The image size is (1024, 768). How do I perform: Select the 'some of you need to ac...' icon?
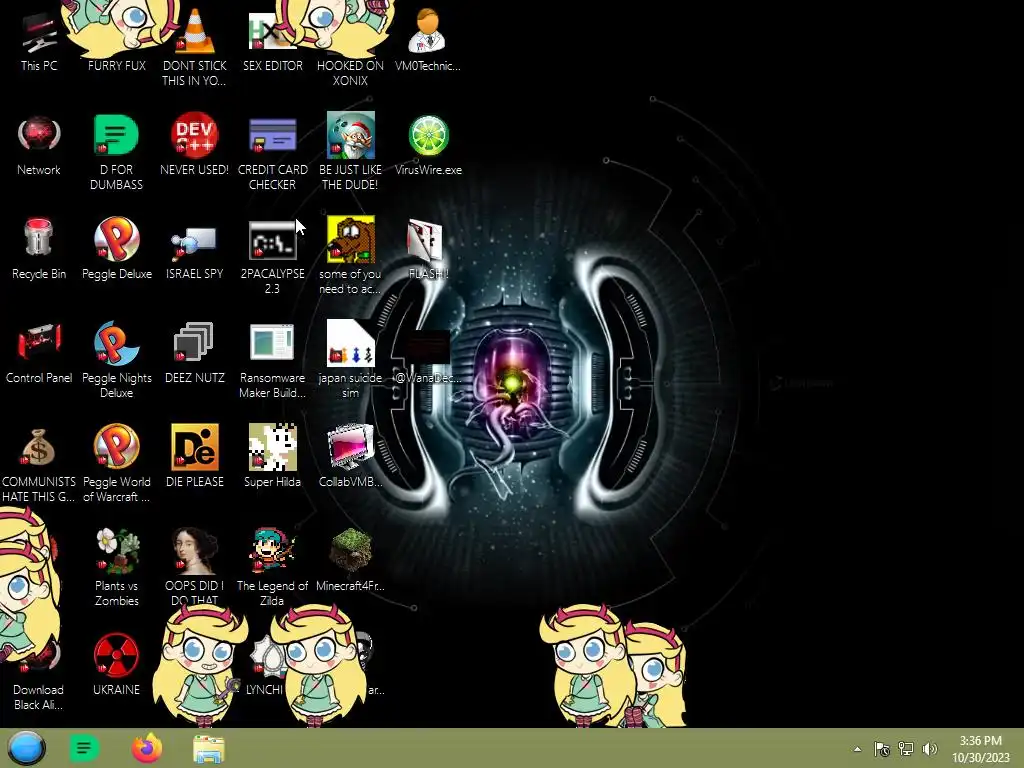click(x=351, y=239)
